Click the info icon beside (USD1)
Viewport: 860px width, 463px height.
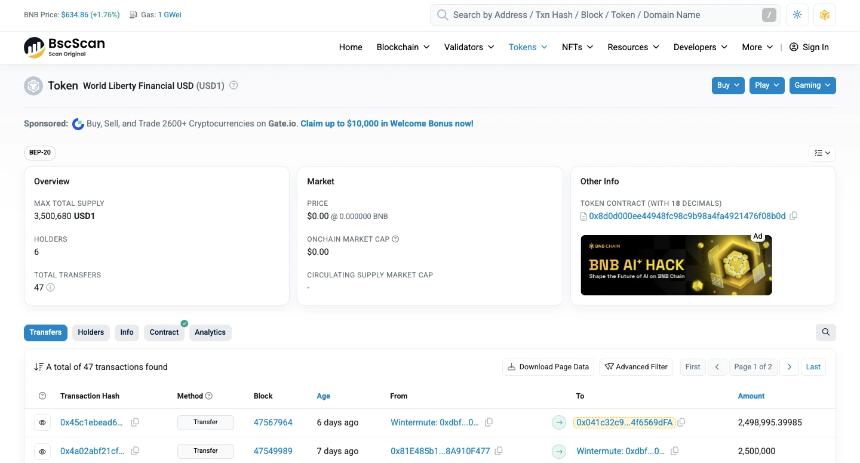[x=234, y=85]
